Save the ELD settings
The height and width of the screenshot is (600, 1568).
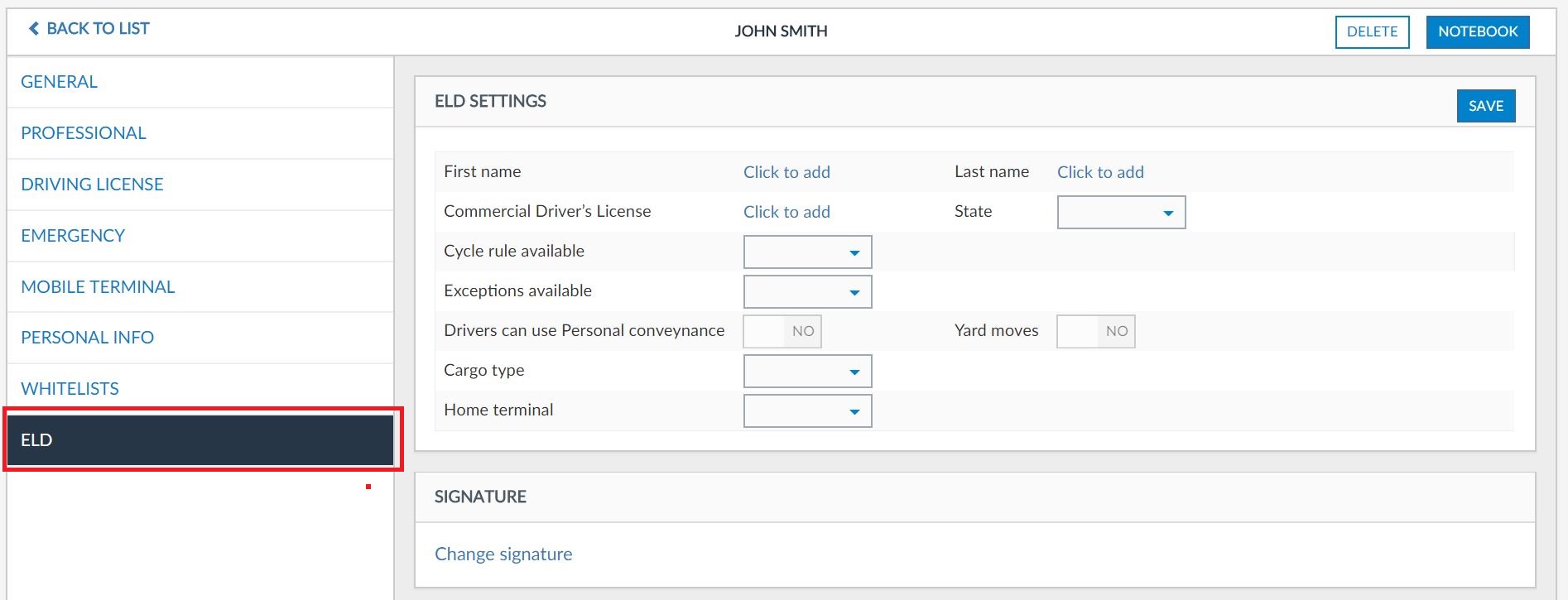pyautogui.click(x=1485, y=106)
